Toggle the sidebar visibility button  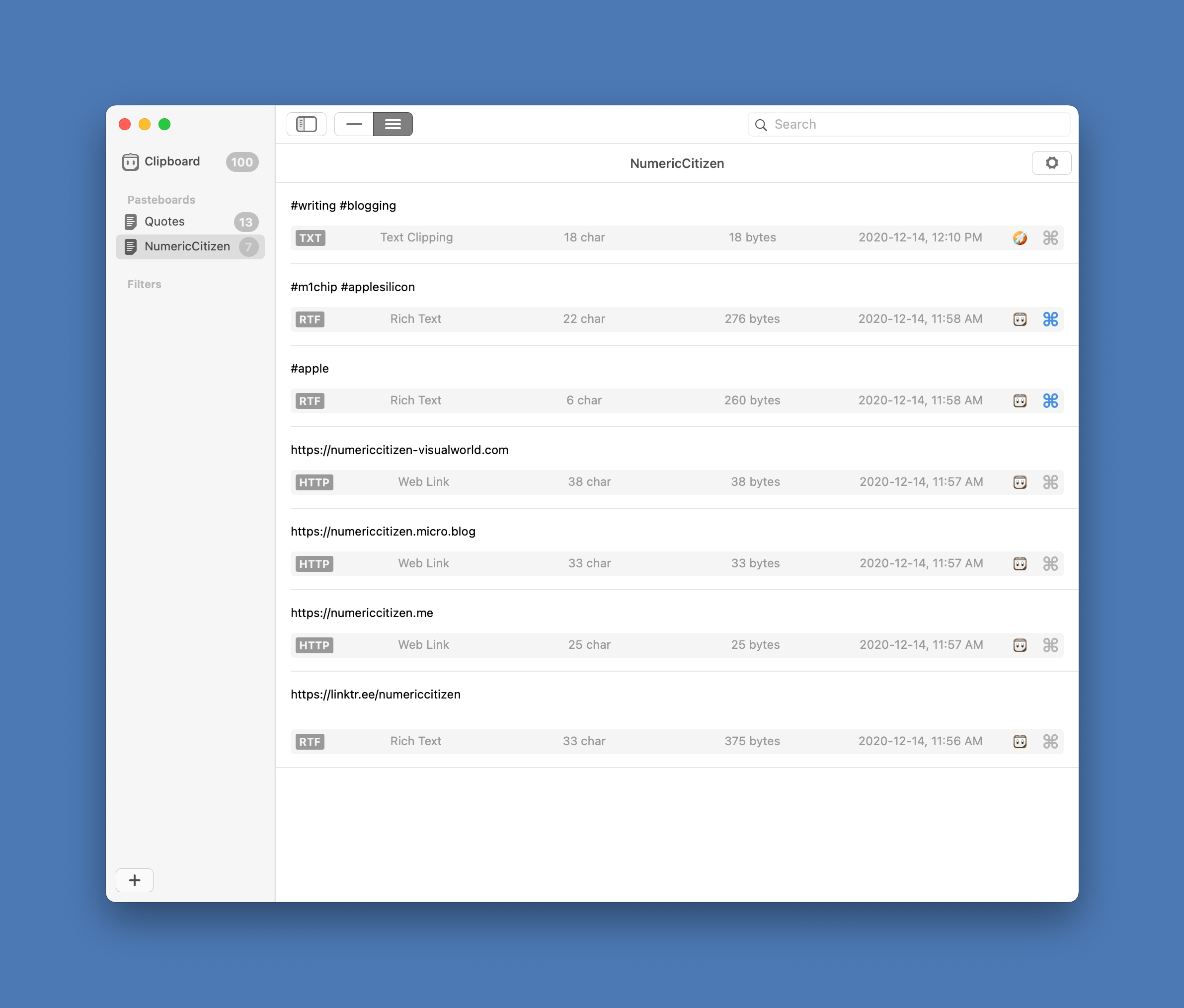[x=306, y=124]
